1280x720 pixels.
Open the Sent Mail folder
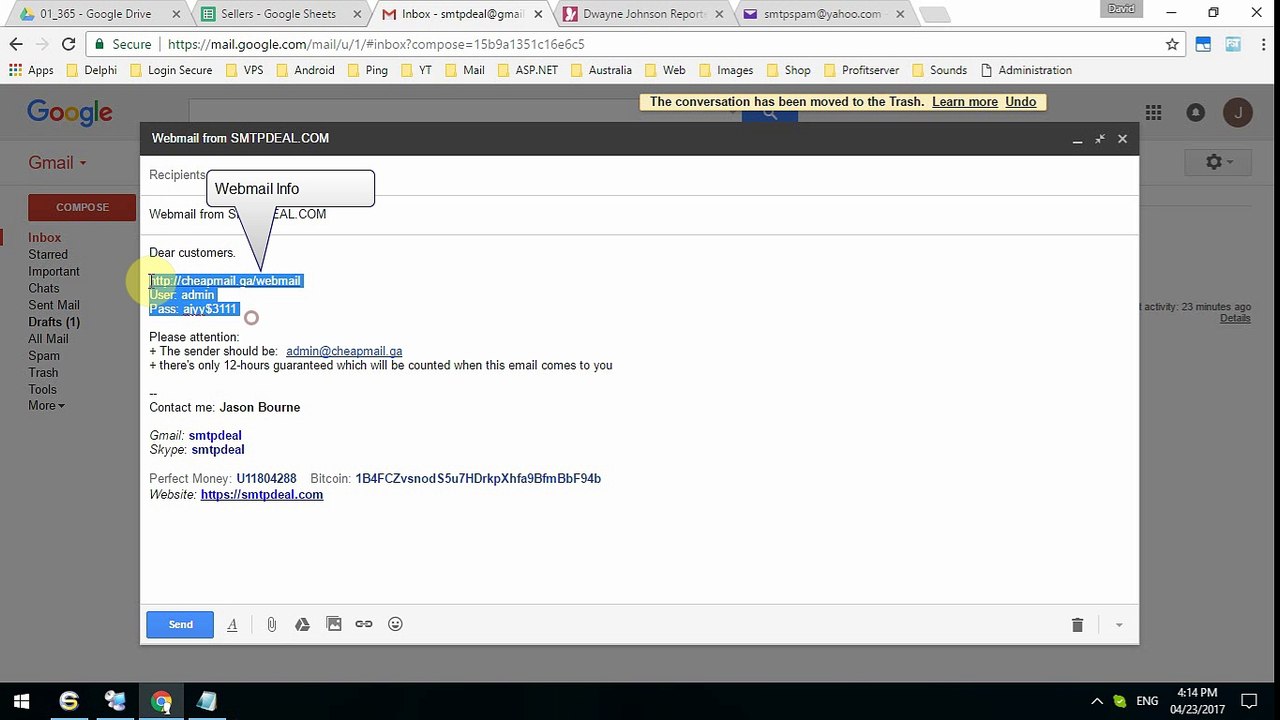[54, 305]
